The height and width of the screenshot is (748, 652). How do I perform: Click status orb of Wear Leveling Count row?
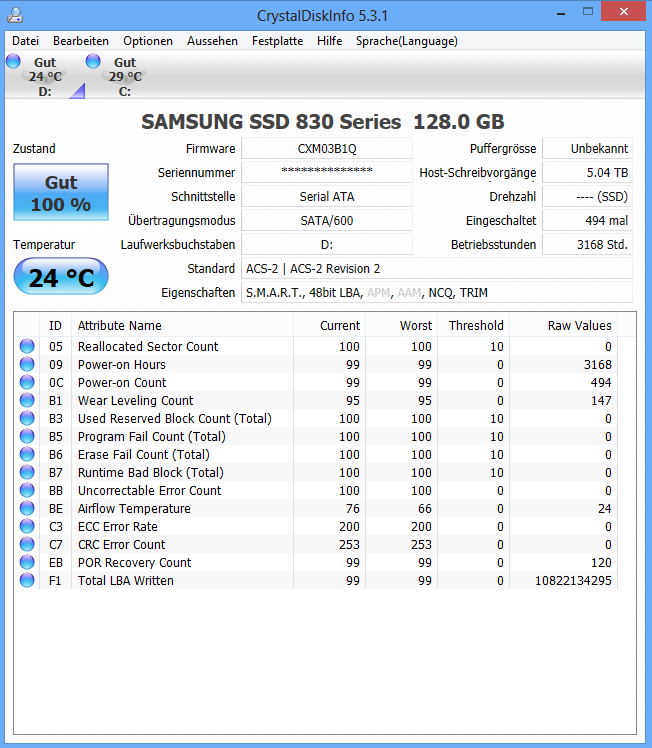tap(27, 400)
